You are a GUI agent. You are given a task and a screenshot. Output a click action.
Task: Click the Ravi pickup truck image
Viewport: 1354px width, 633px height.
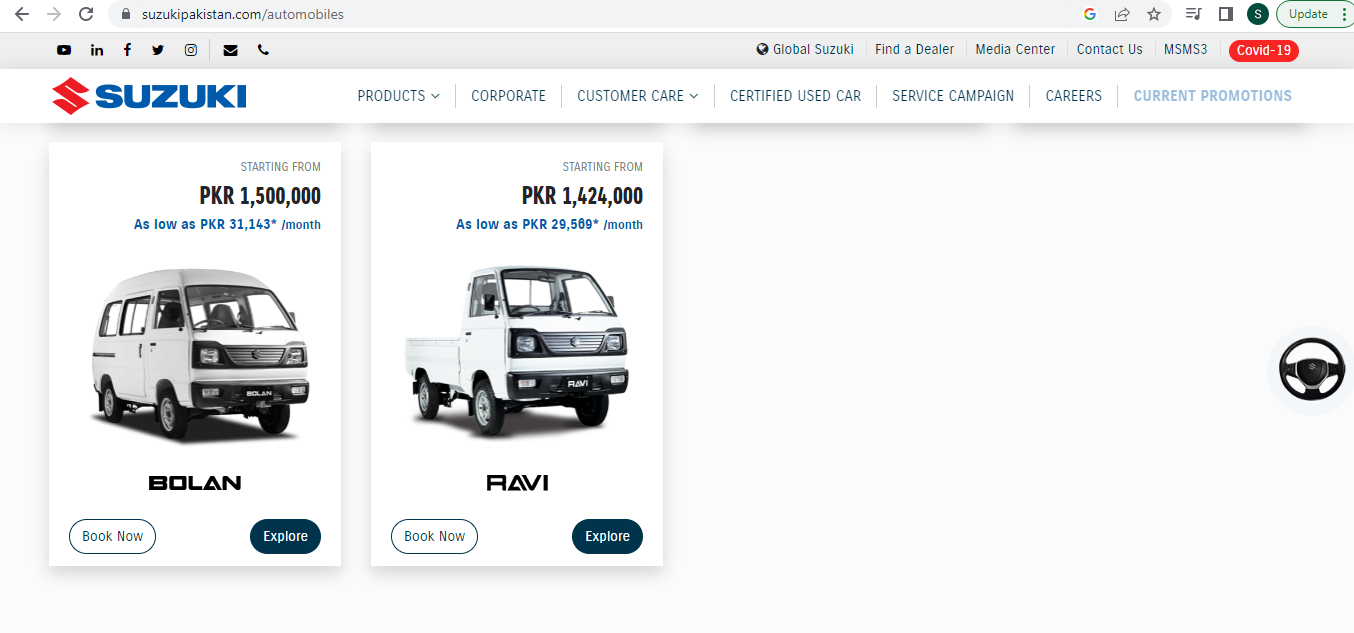pos(517,350)
